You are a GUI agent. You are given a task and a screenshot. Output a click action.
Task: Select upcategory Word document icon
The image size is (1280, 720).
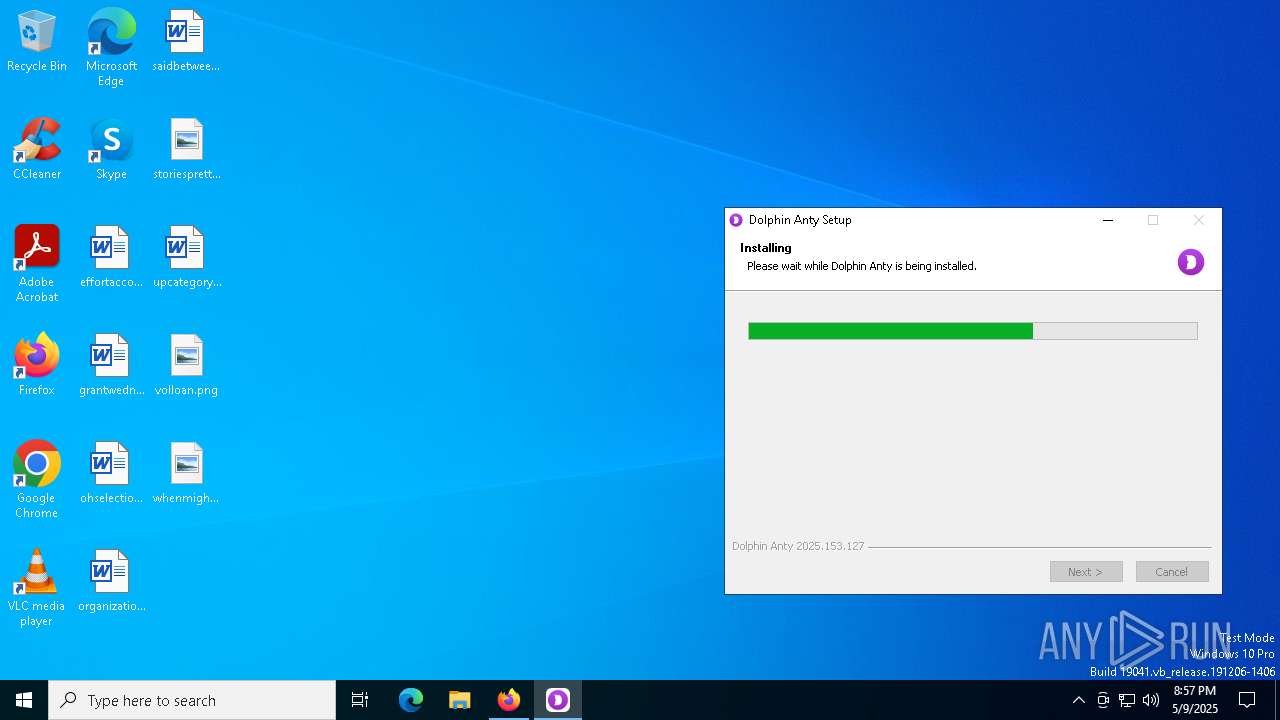[186, 257]
